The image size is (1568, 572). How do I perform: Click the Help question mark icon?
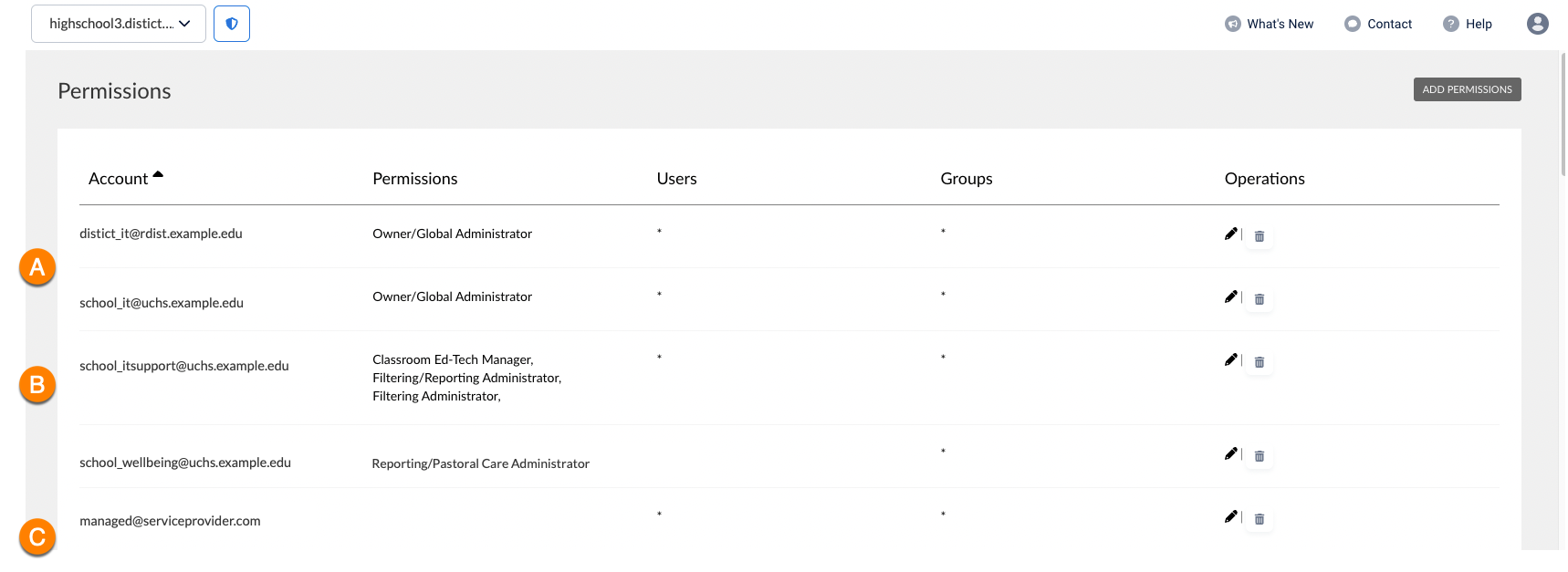(x=1451, y=24)
